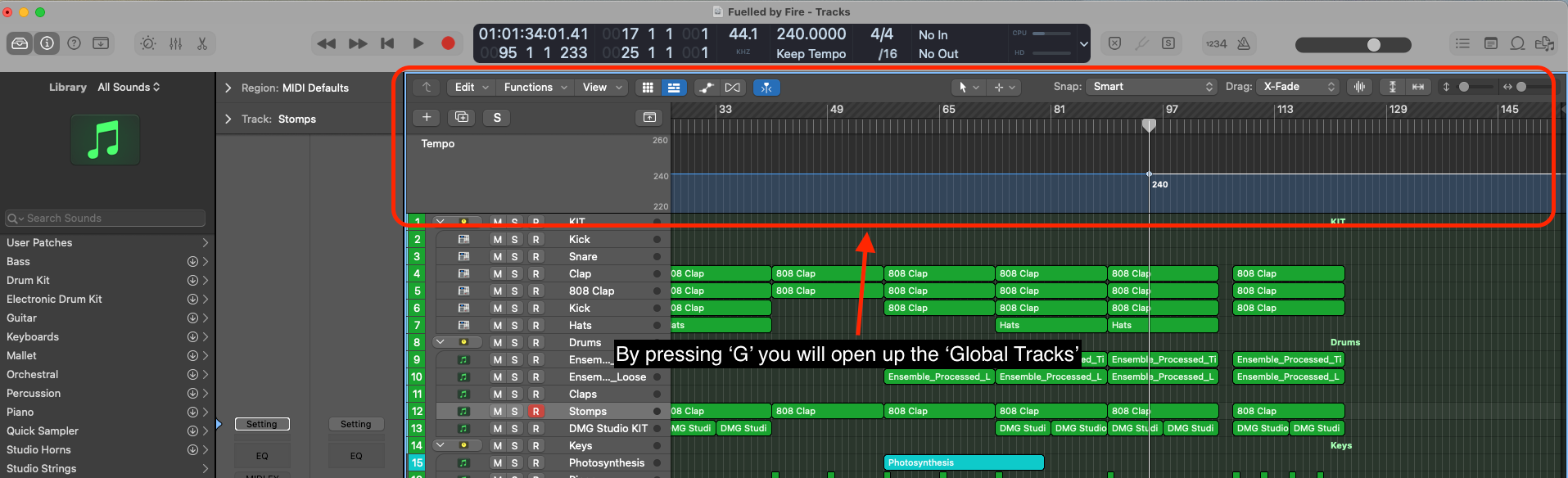Image resolution: width=1568 pixels, height=478 pixels.
Task: Open LCD display mode dropdown arrow
Action: (1083, 44)
